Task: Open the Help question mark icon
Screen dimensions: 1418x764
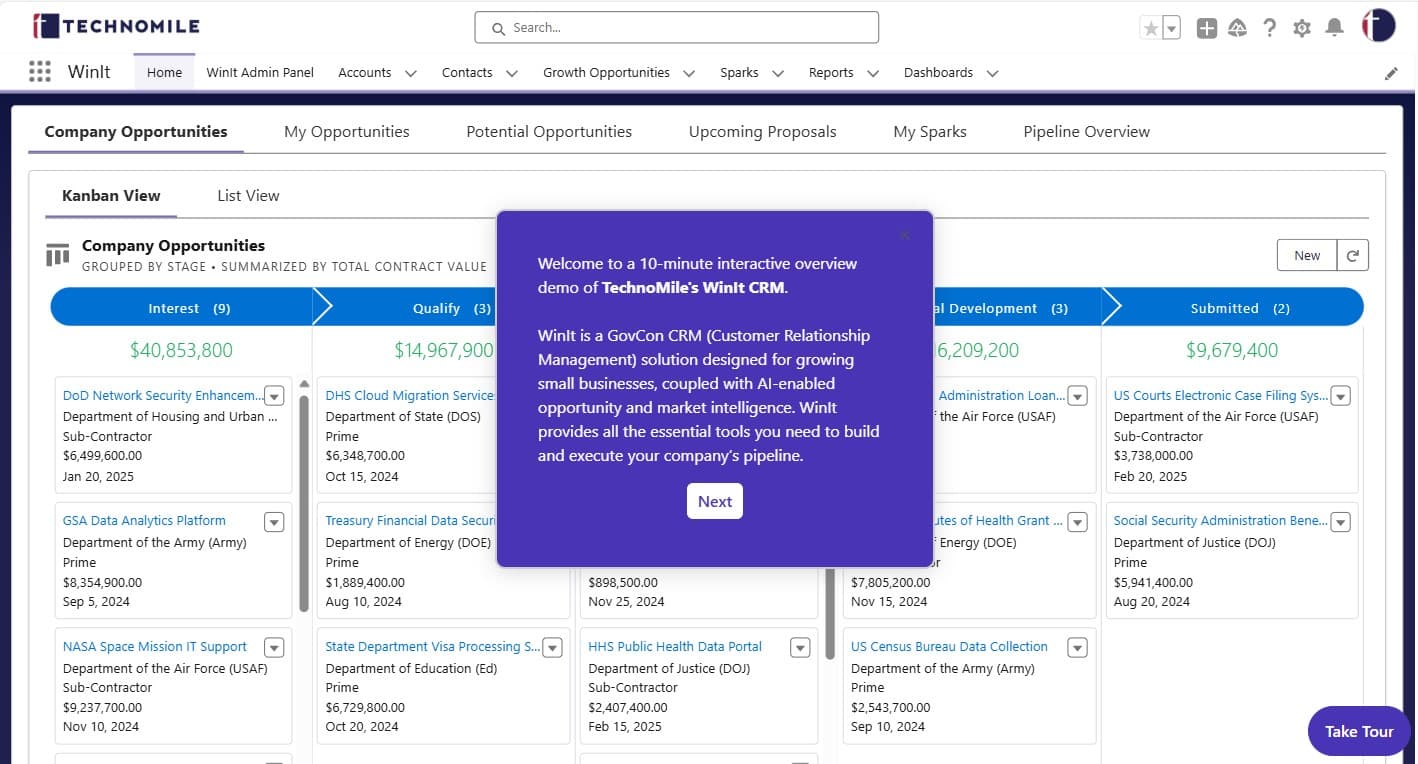Action: click(1269, 28)
